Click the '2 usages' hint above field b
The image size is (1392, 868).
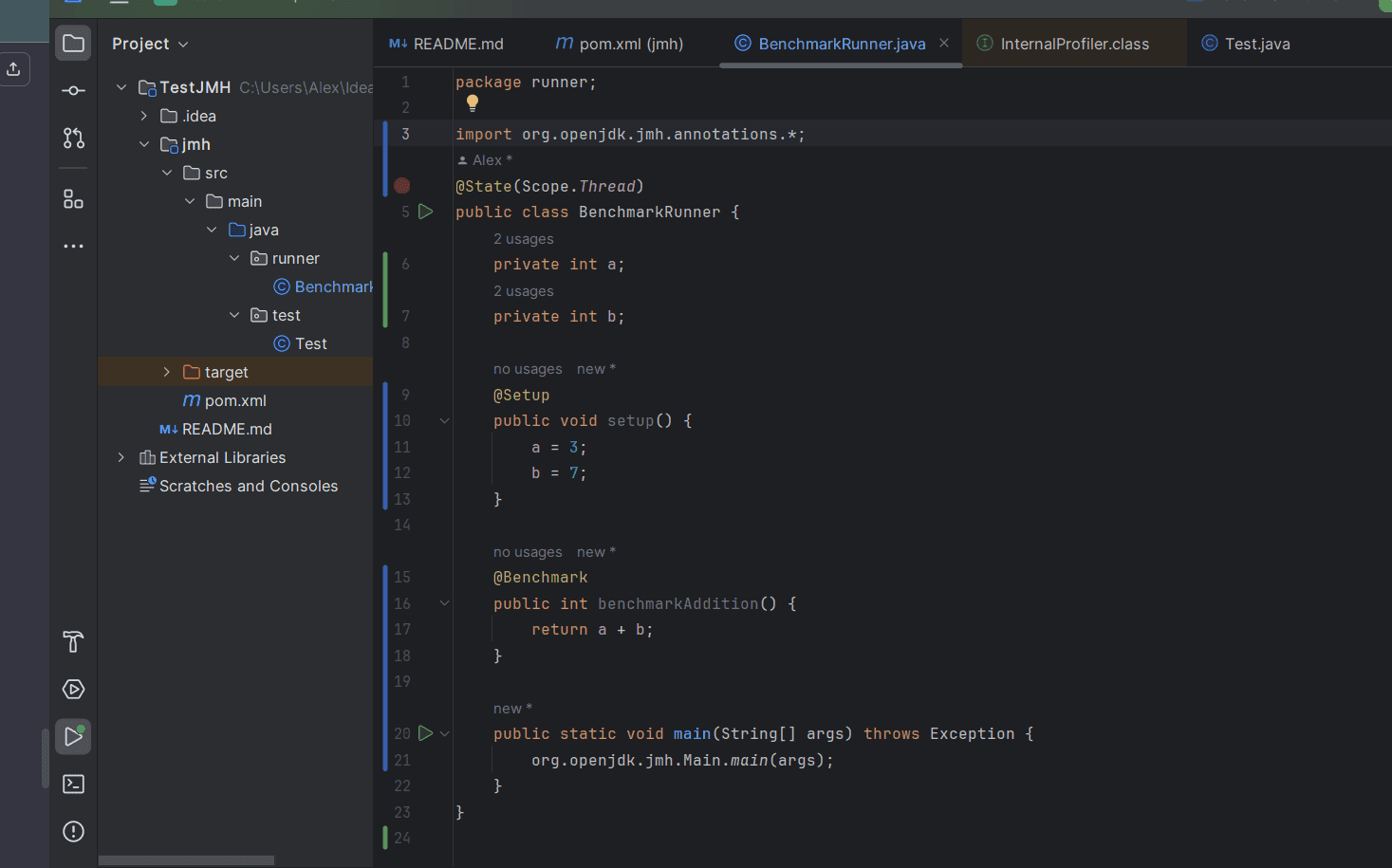[x=523, y=291]
